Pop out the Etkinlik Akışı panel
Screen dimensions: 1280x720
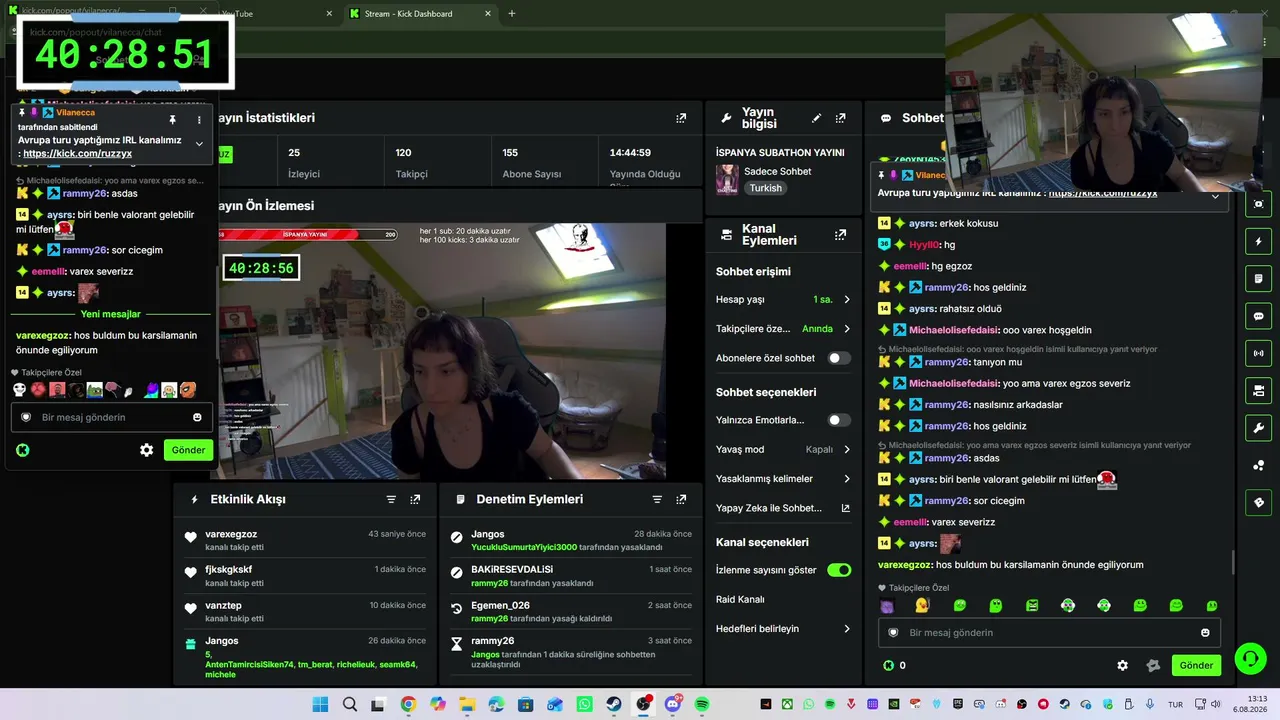point(415,499)
